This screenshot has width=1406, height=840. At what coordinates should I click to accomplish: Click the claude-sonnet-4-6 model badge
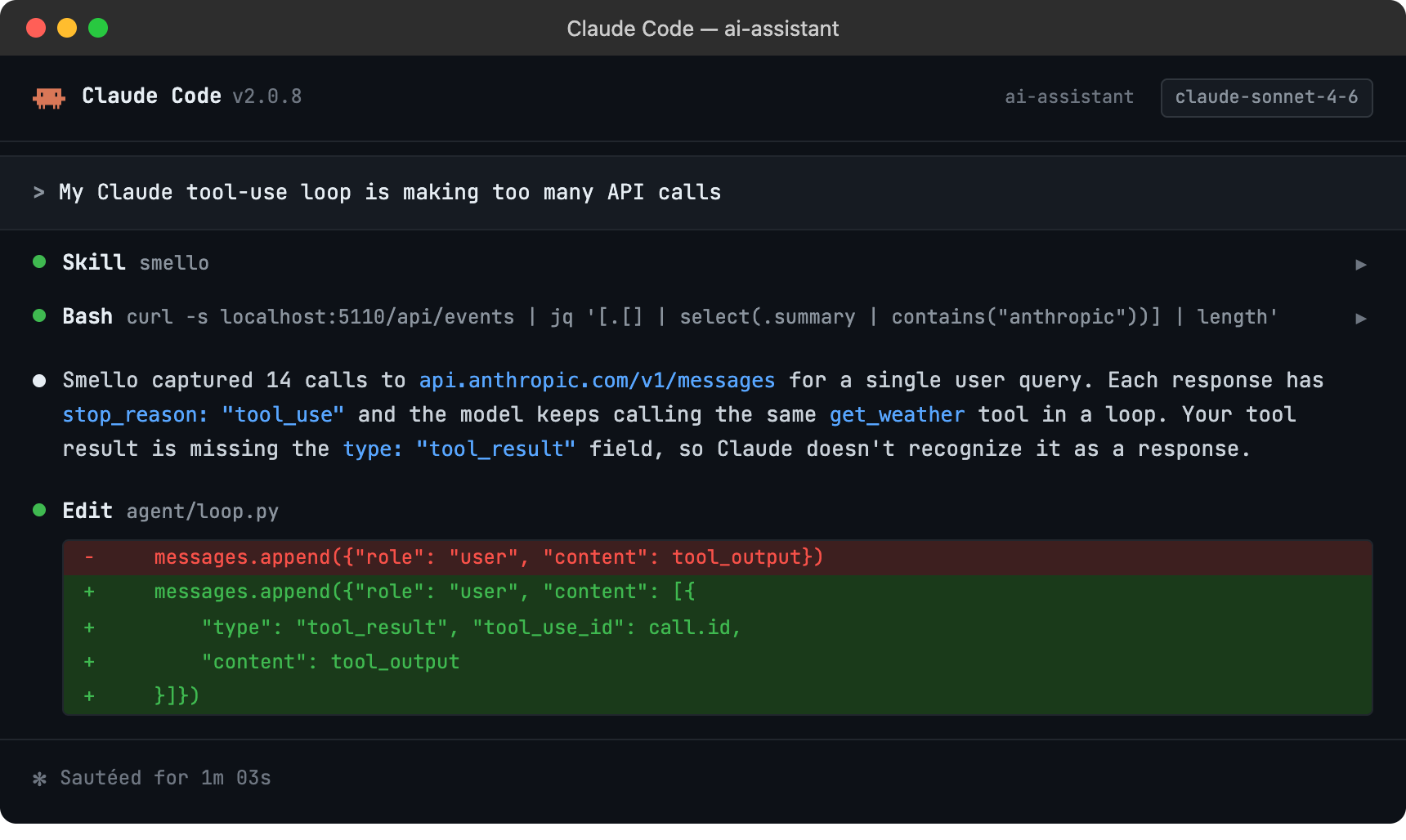click(x=1266, y=97)
